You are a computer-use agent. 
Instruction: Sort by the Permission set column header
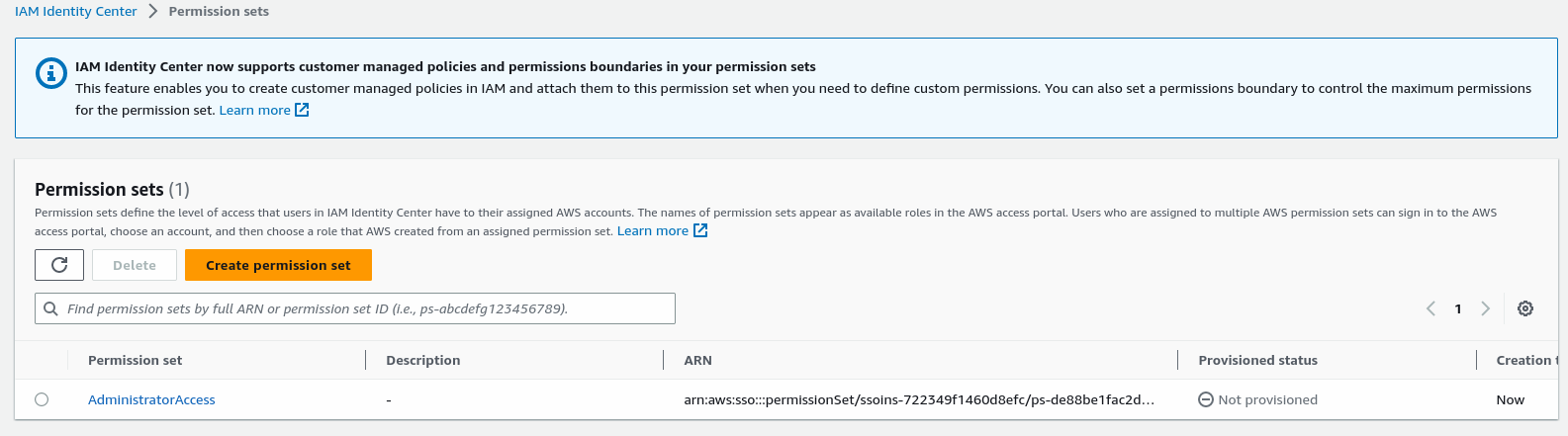coord(136,360)
